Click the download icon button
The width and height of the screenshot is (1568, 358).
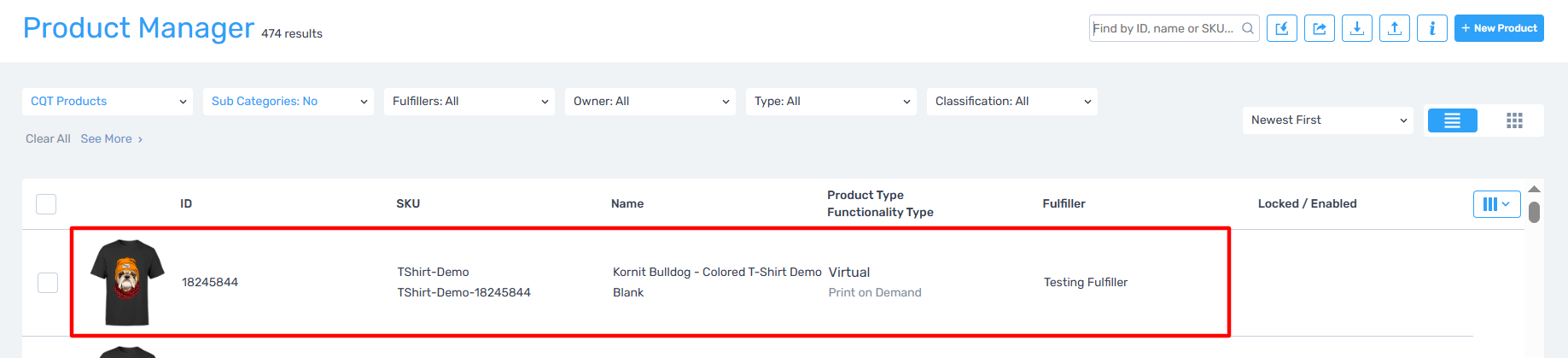pos(1356,28)
